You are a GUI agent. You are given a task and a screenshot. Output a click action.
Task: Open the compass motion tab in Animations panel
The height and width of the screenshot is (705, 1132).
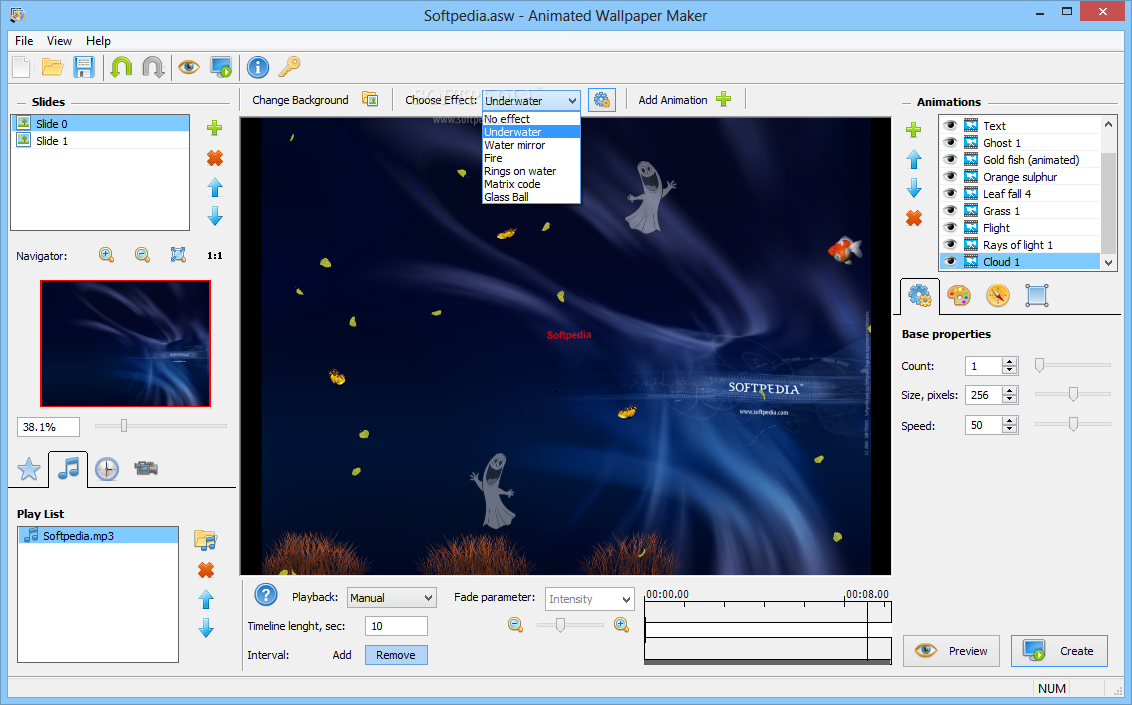997,295
